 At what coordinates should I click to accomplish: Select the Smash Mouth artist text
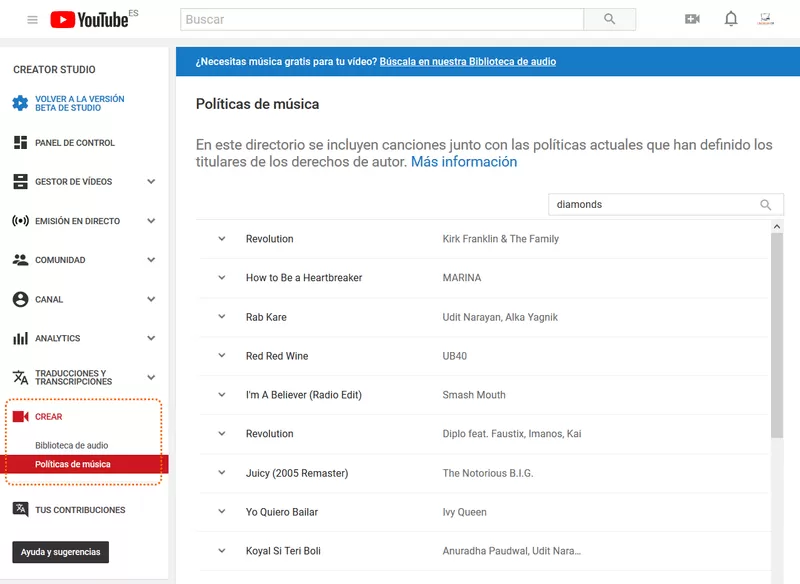pyautogui.click(x=474, y=395)
